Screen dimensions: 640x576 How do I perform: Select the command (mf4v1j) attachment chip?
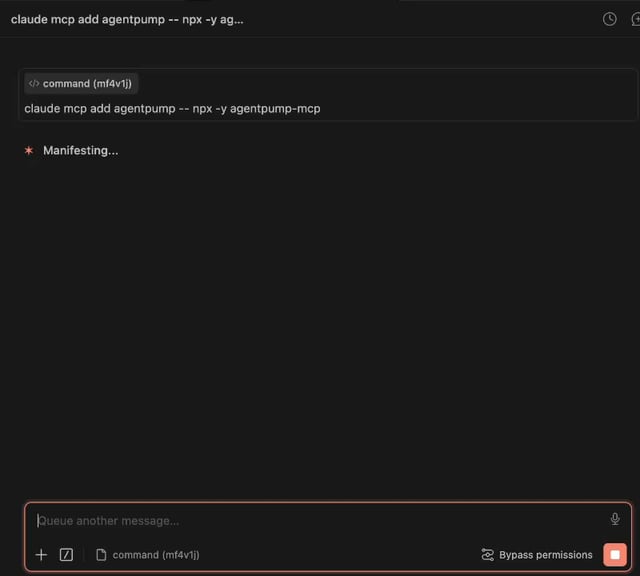[148, 555]
